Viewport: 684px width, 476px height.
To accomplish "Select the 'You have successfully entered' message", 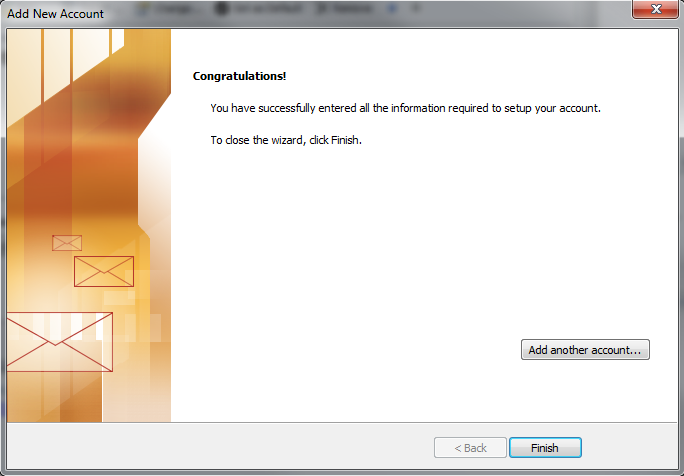I will pyautogui.click(x=405, y=108).
